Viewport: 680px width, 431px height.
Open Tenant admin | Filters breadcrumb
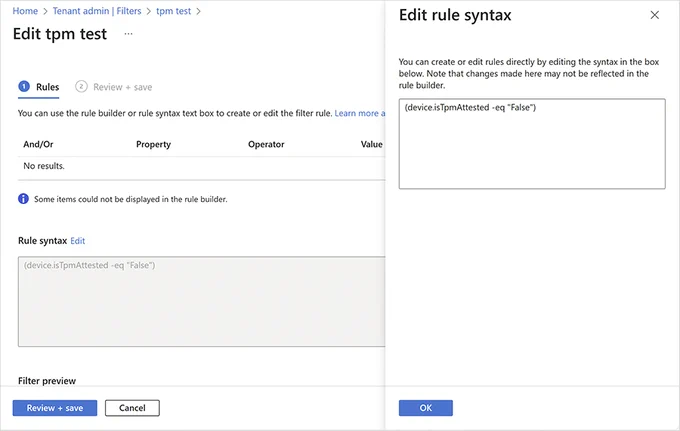(97, 11)
